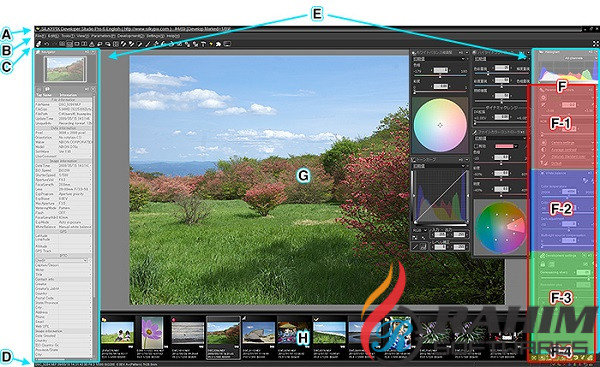Click the side-by-side compare view icon
Screen dimensions: 600x367
point(84,44)
